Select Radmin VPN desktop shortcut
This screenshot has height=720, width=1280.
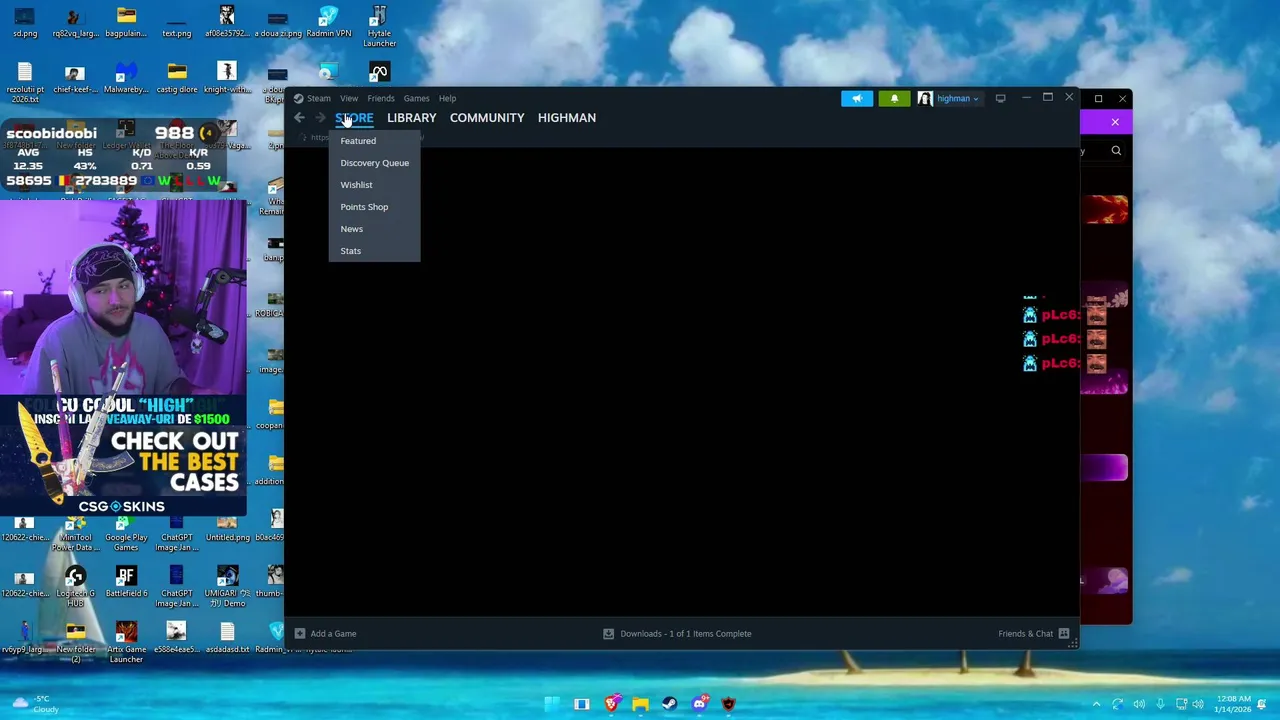point(329,22)
